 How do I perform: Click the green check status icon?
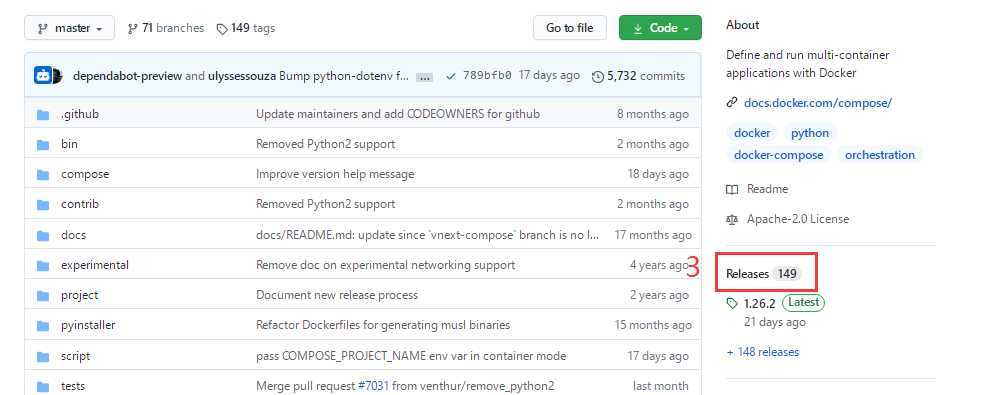click(451, 76)
